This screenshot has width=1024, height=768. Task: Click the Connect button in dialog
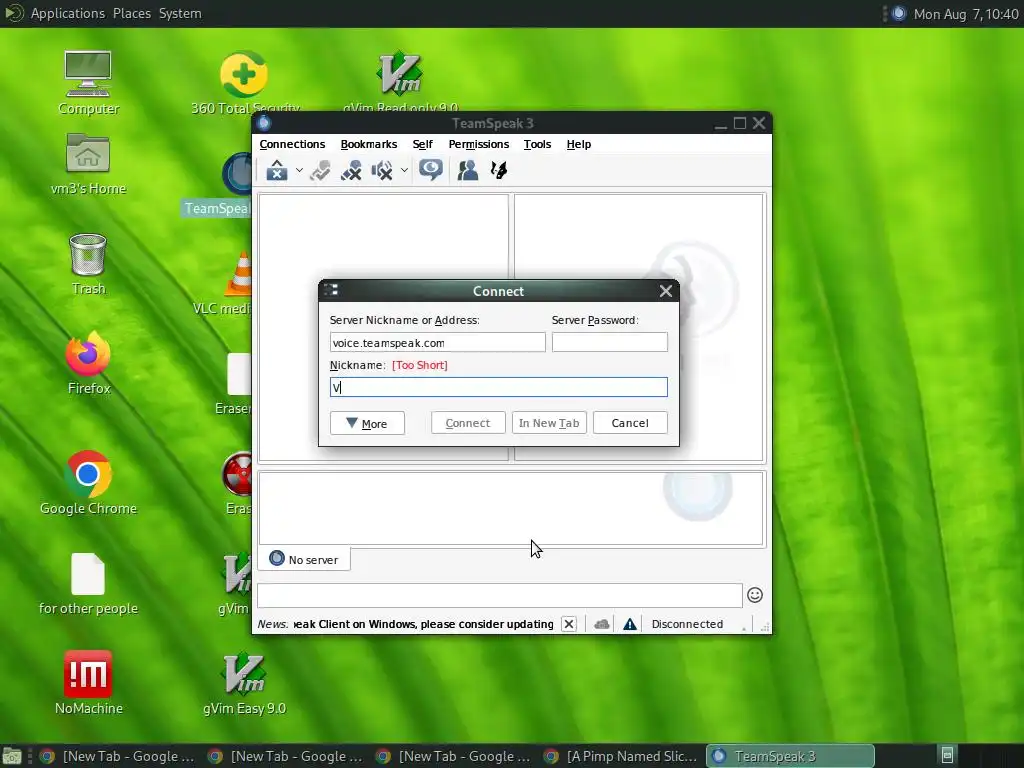click(468, 423)
